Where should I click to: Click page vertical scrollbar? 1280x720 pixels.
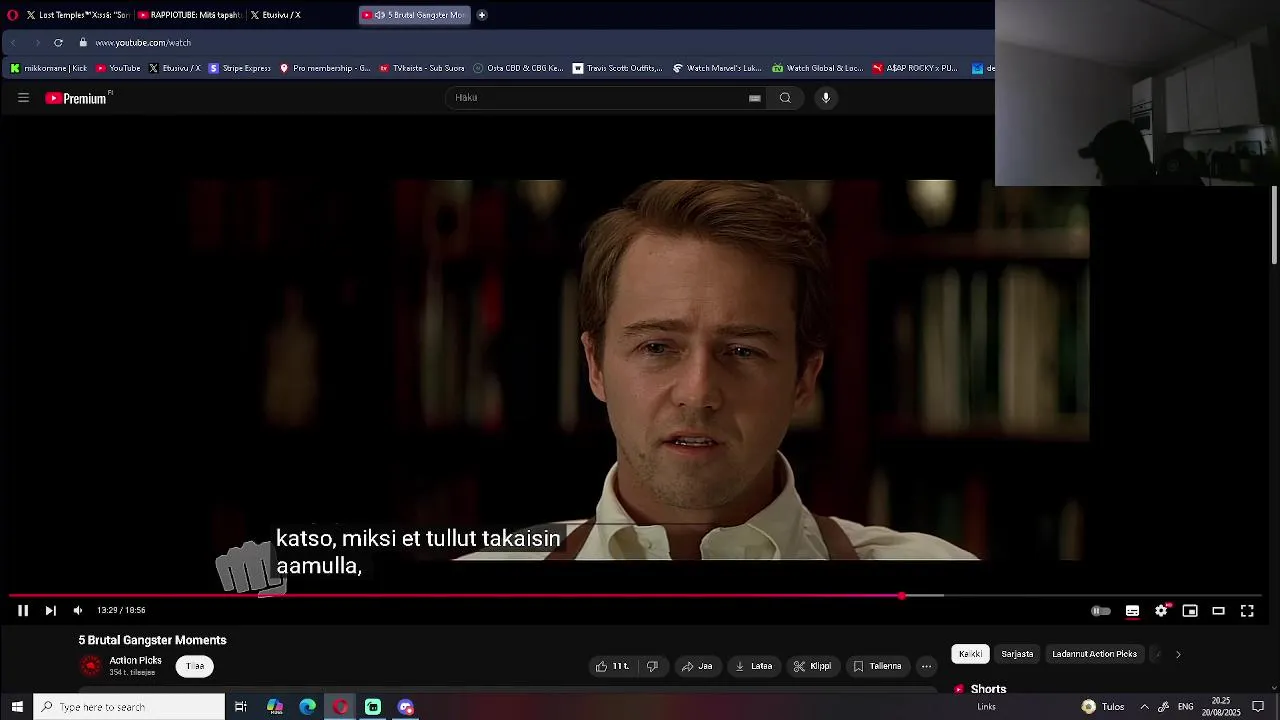(1274, 225)
